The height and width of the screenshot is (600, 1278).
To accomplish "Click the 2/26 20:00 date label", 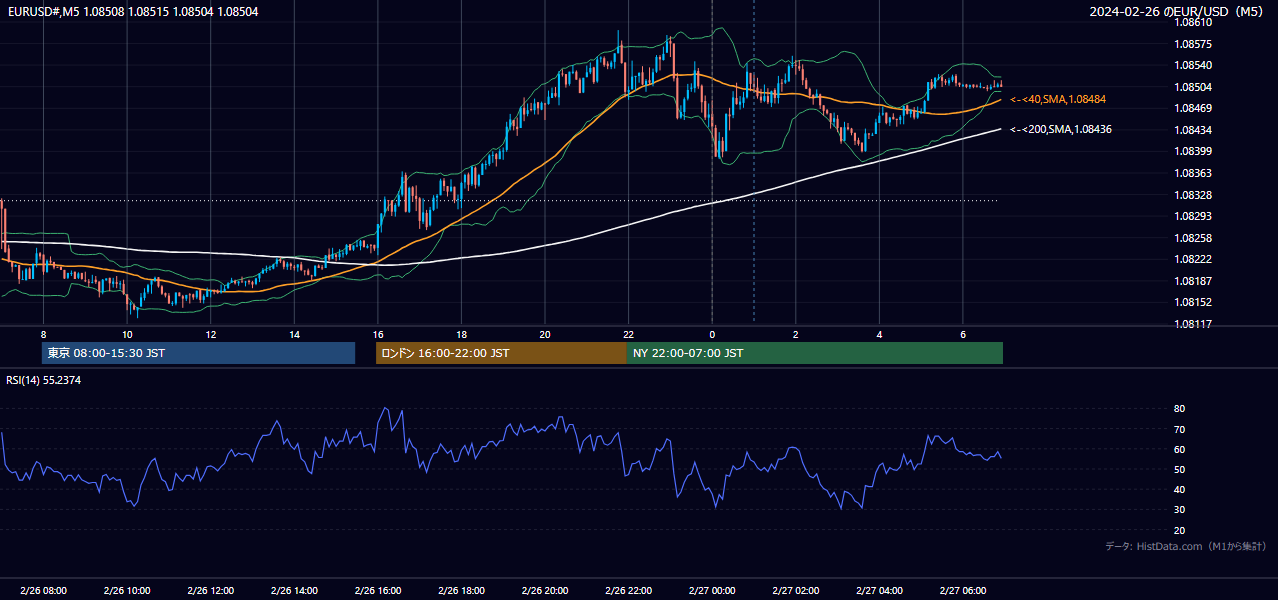I will [x=544, y=591].
